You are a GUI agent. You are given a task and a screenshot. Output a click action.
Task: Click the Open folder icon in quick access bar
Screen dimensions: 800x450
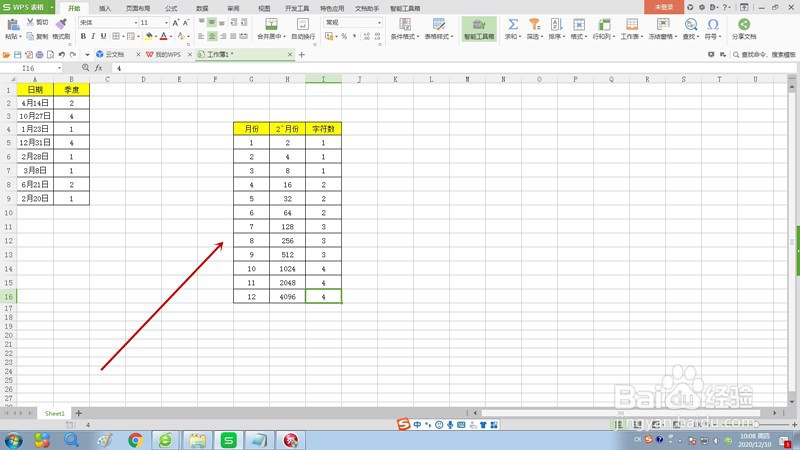[x=6, y=55]
